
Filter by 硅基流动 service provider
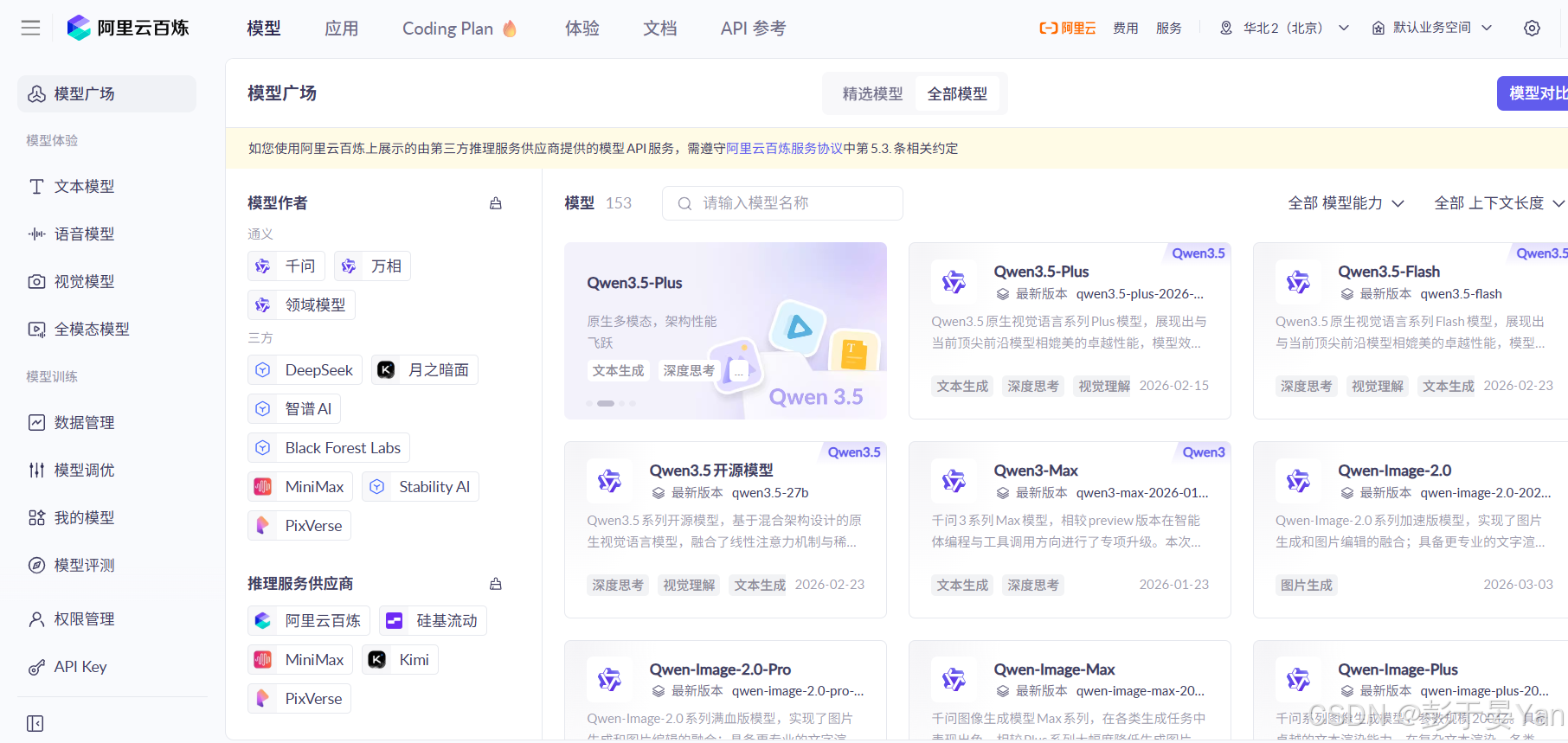coord(433,620)
